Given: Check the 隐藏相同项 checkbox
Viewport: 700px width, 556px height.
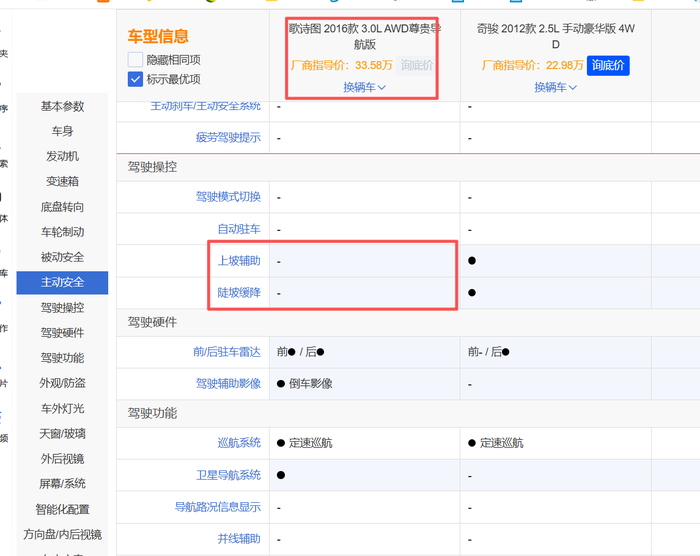Looking at the screenshot, I should tap(135, 60).
